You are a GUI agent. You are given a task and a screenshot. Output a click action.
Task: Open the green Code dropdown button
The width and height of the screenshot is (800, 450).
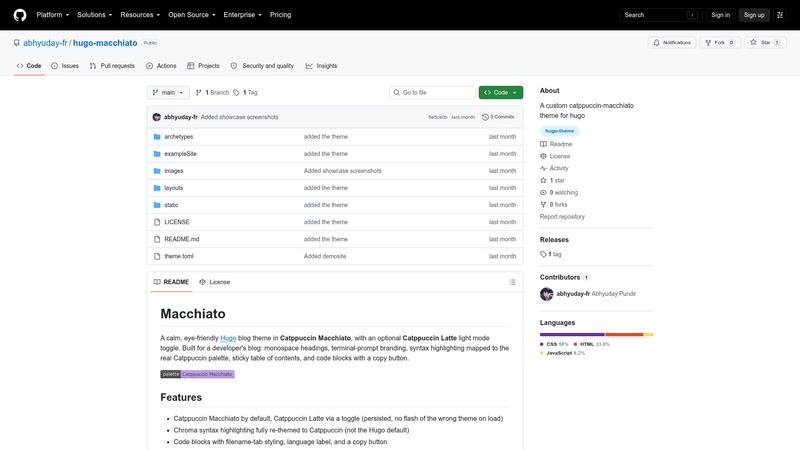pyautogui.click(x=501, y=92)
